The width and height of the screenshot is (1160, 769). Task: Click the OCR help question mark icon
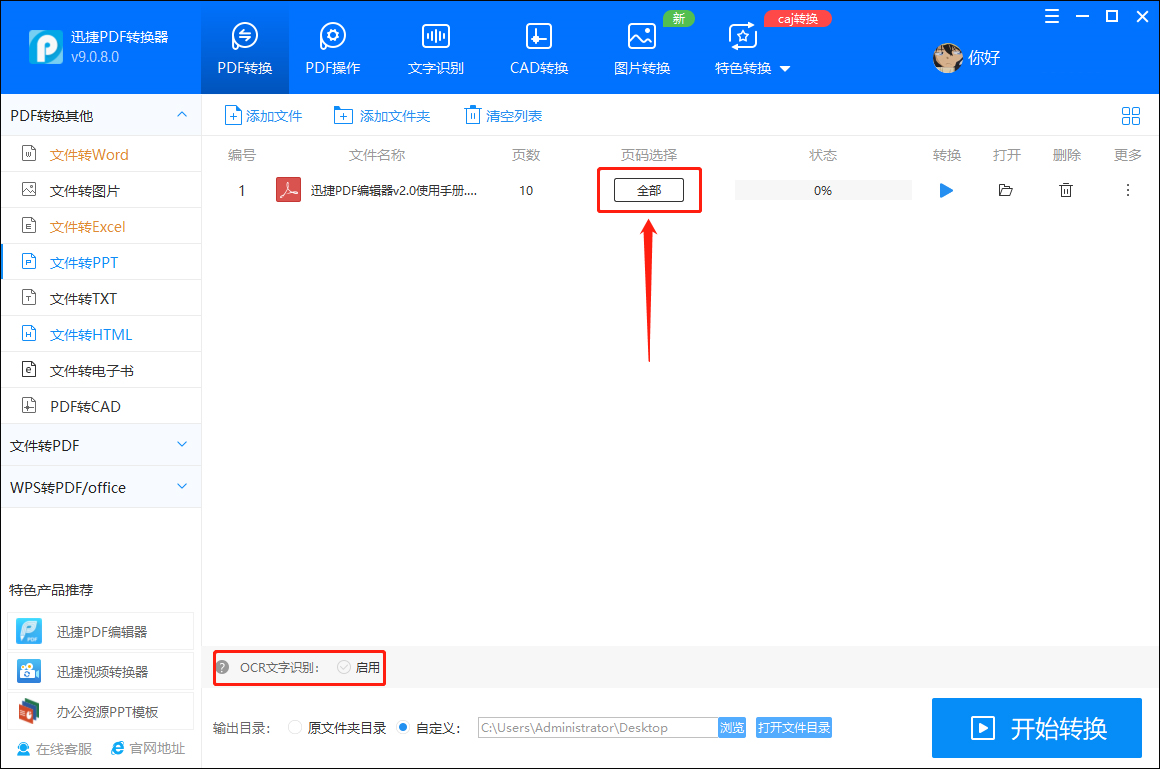coord(223,667)
